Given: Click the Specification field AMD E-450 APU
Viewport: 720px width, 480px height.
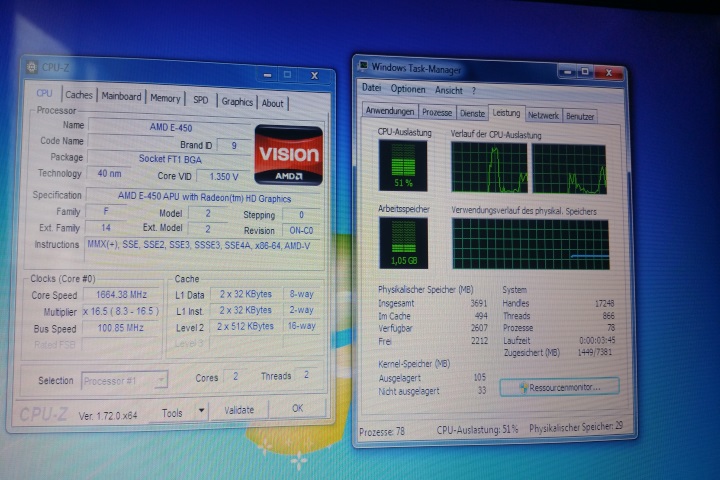Looking at the screenshot, I should 203,198.
